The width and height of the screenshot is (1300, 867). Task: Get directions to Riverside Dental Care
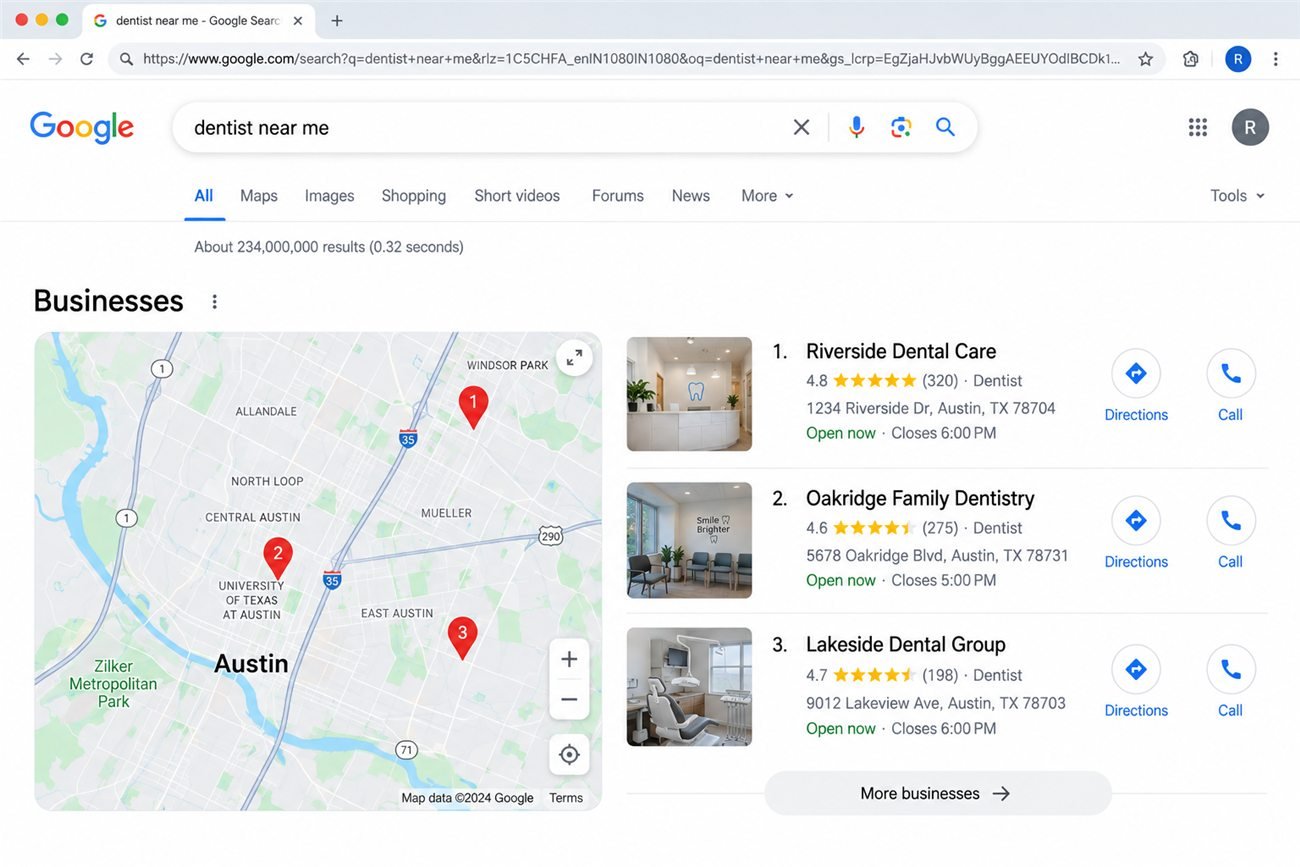(x=1136, y=386)
